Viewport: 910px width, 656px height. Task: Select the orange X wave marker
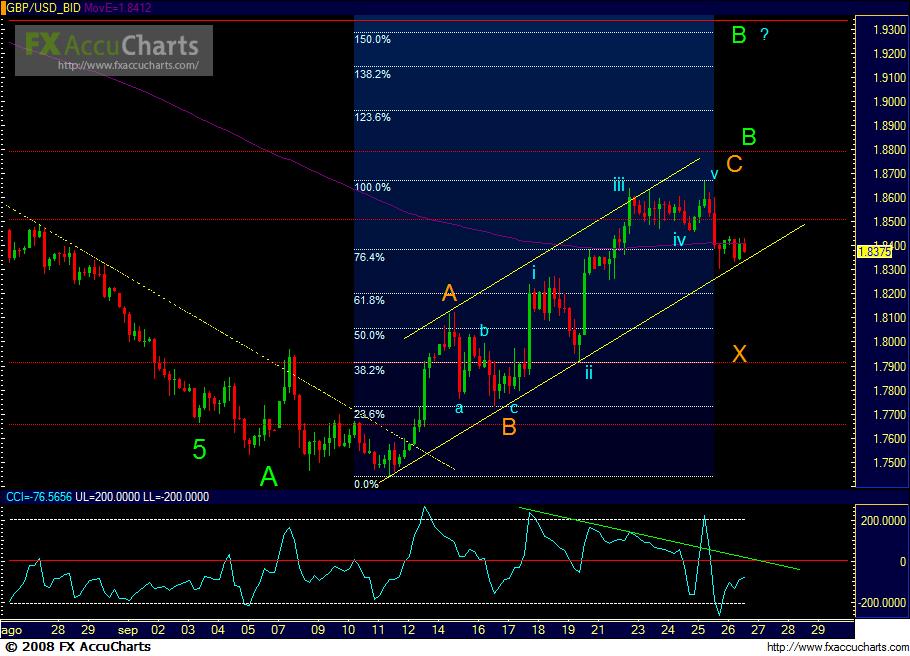739,353
